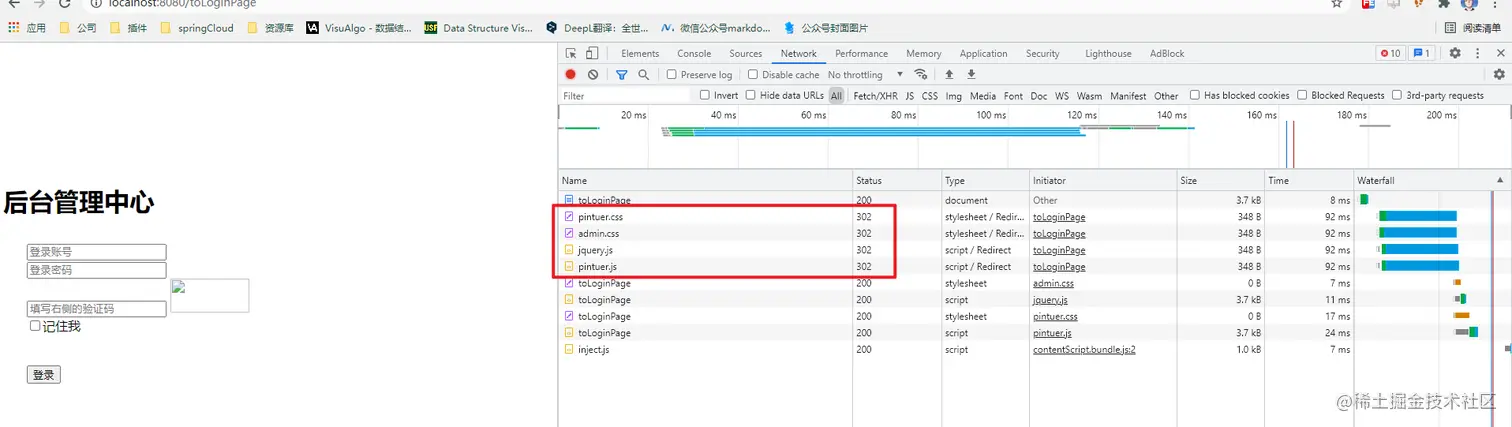Image resolution: width=1512 pixels, height=427 pixels.
Task: Open DevTools three-dot customize menu
Action: tap(1477, 54)
